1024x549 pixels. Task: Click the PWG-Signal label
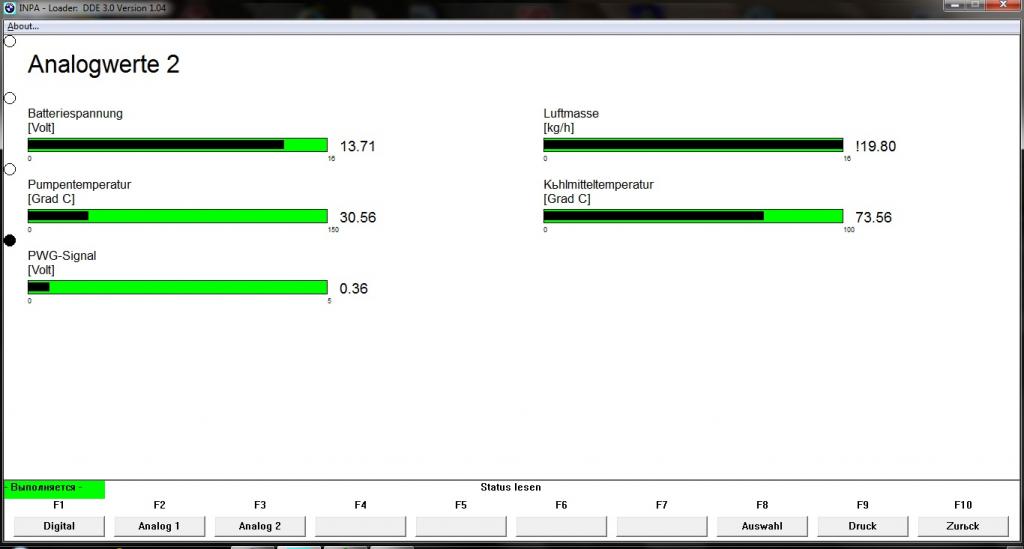click(x=61, y=256)
